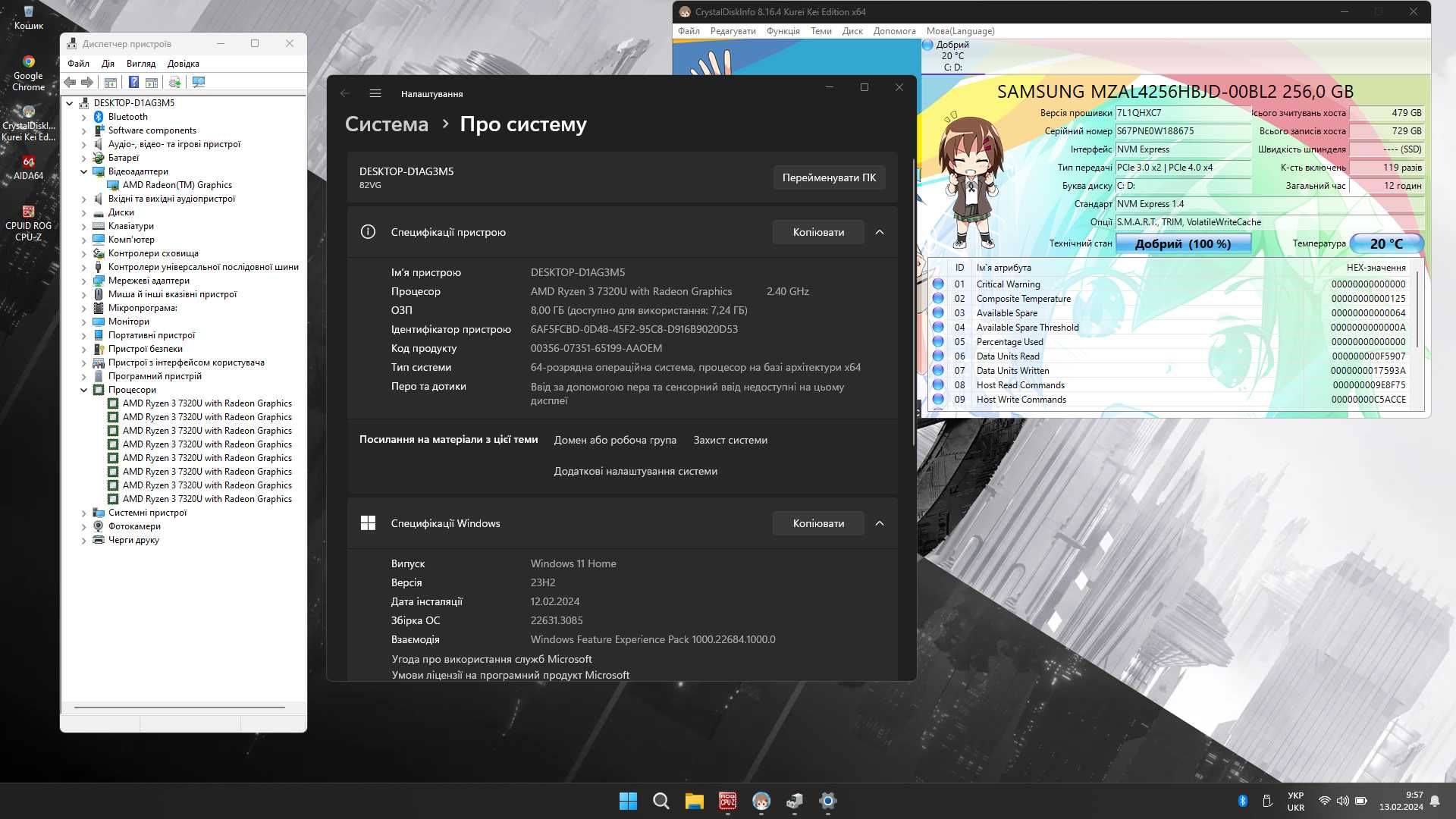The width and height of the screenshot is (1456, 819).
Task: Open Google Chrome desktop shortcut
Action: coord(28,73)
